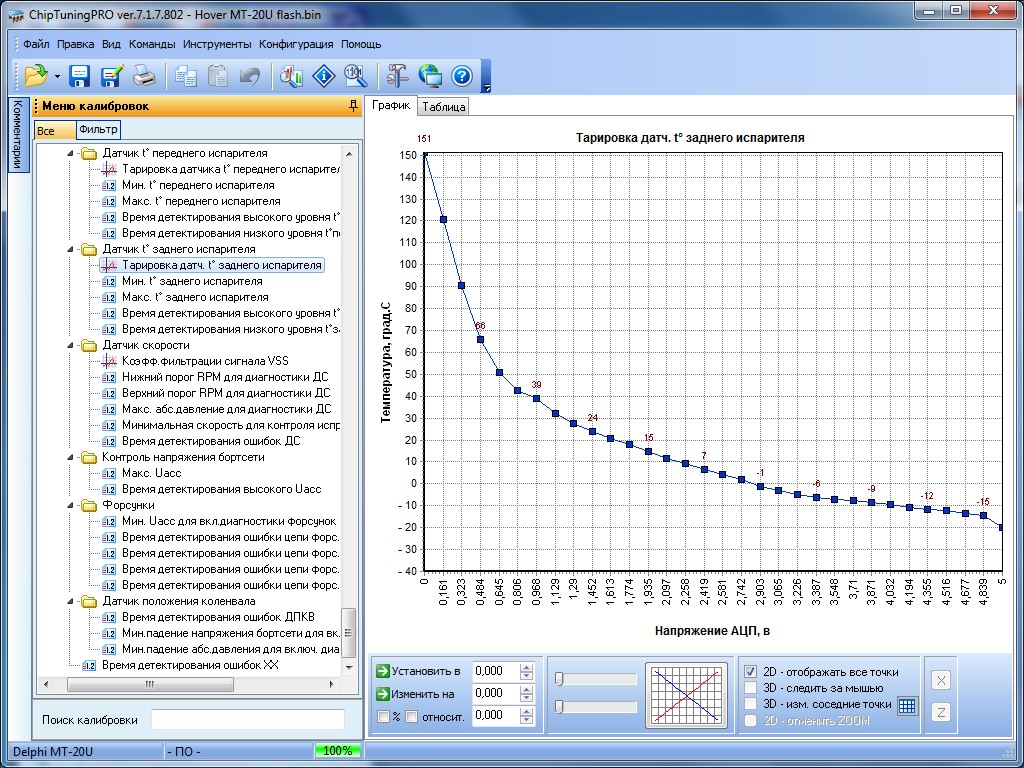Collapse the 'Форсунки' tree folder
1024x768 pixels.
(x=71, y=505)
